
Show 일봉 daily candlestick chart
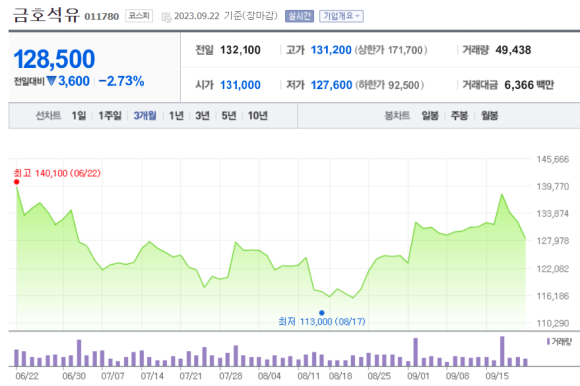pyautogui.click(x=430, y=116)
